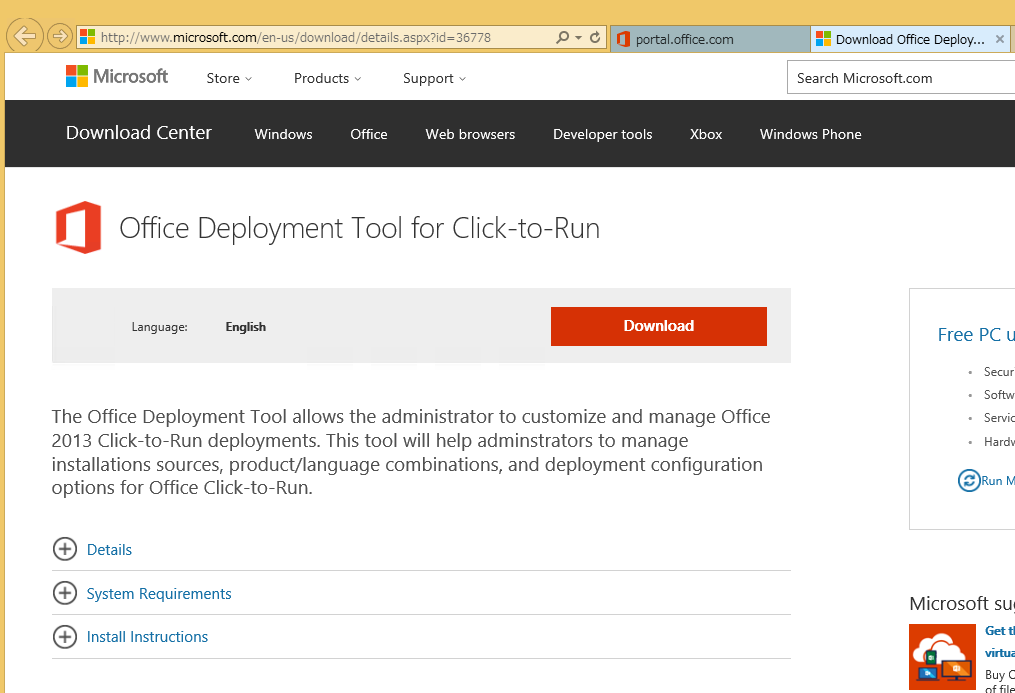Click the red Download button

[x=659, y=326]
